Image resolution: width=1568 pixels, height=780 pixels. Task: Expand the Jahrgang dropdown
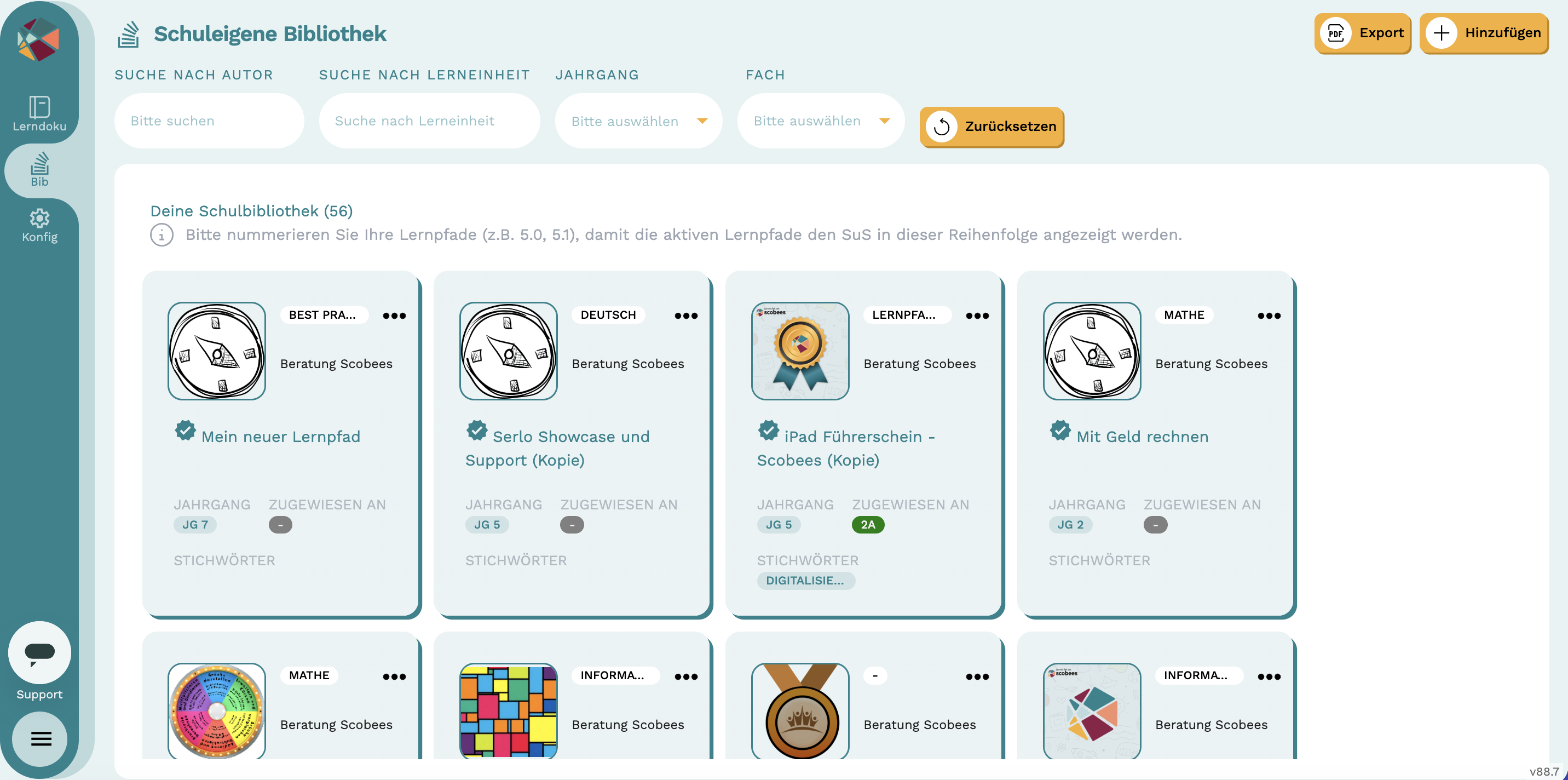(638, 121)
